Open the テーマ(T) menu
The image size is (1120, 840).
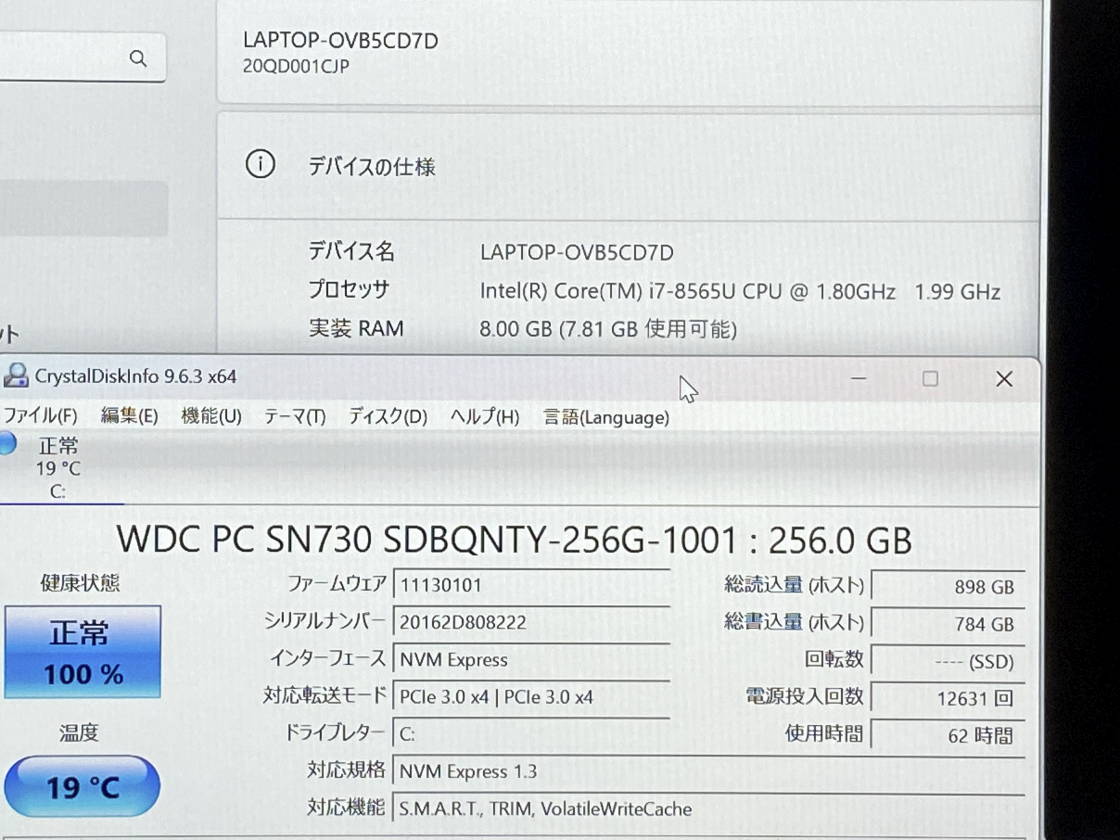coord(294,417)
